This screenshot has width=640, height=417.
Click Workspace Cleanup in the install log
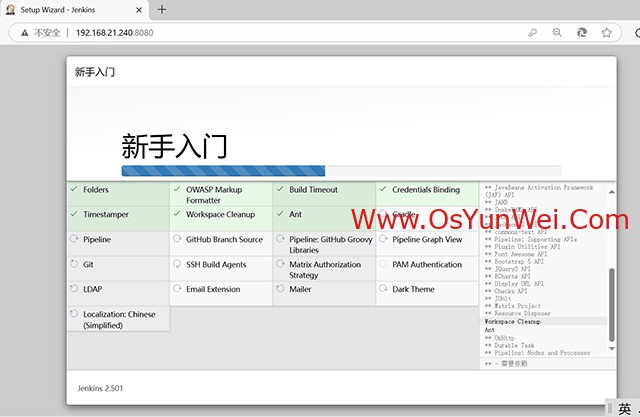[513, 322]
